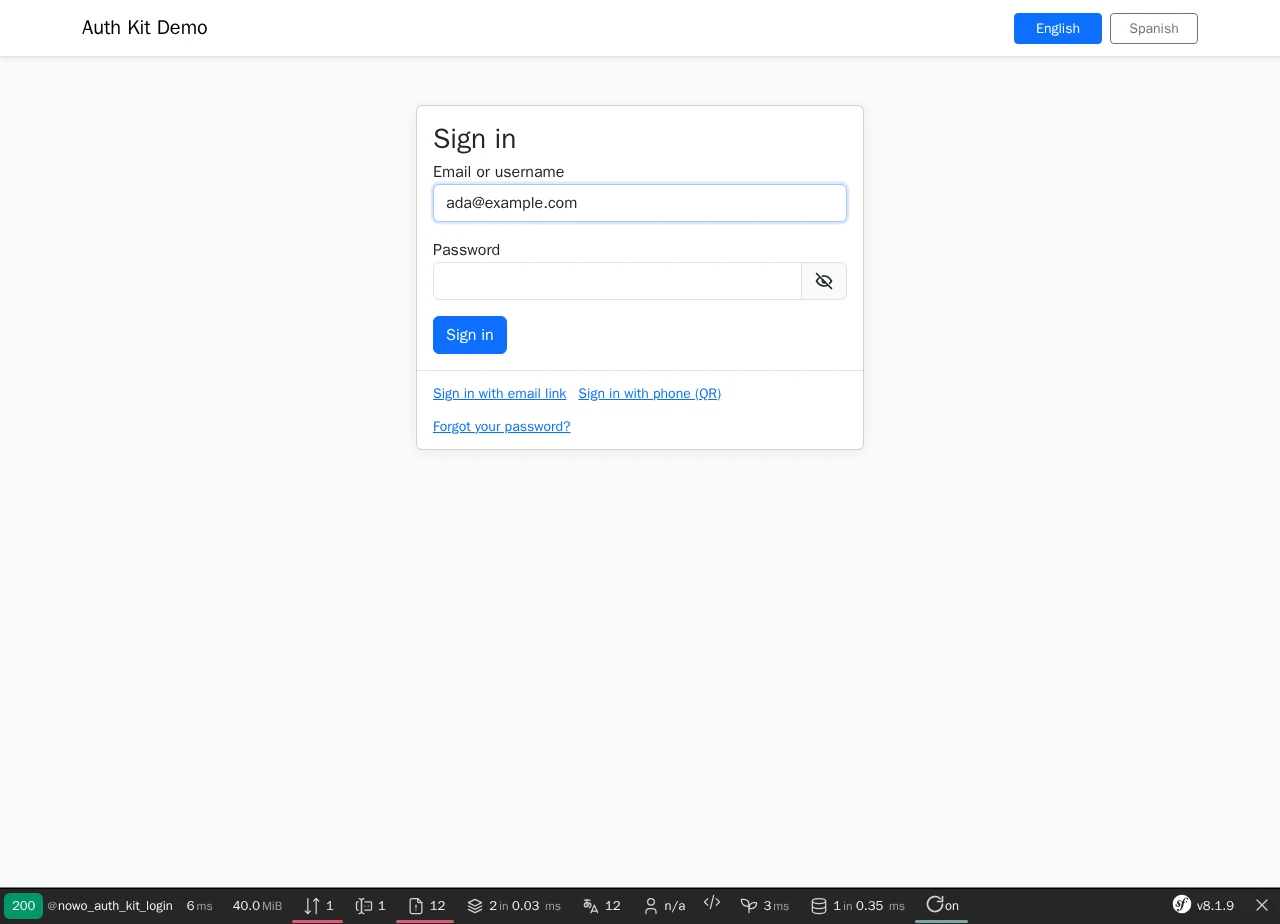1280x924 pixels.
Task: Switch language to Spanish
Action: (x=1154, y=29)
